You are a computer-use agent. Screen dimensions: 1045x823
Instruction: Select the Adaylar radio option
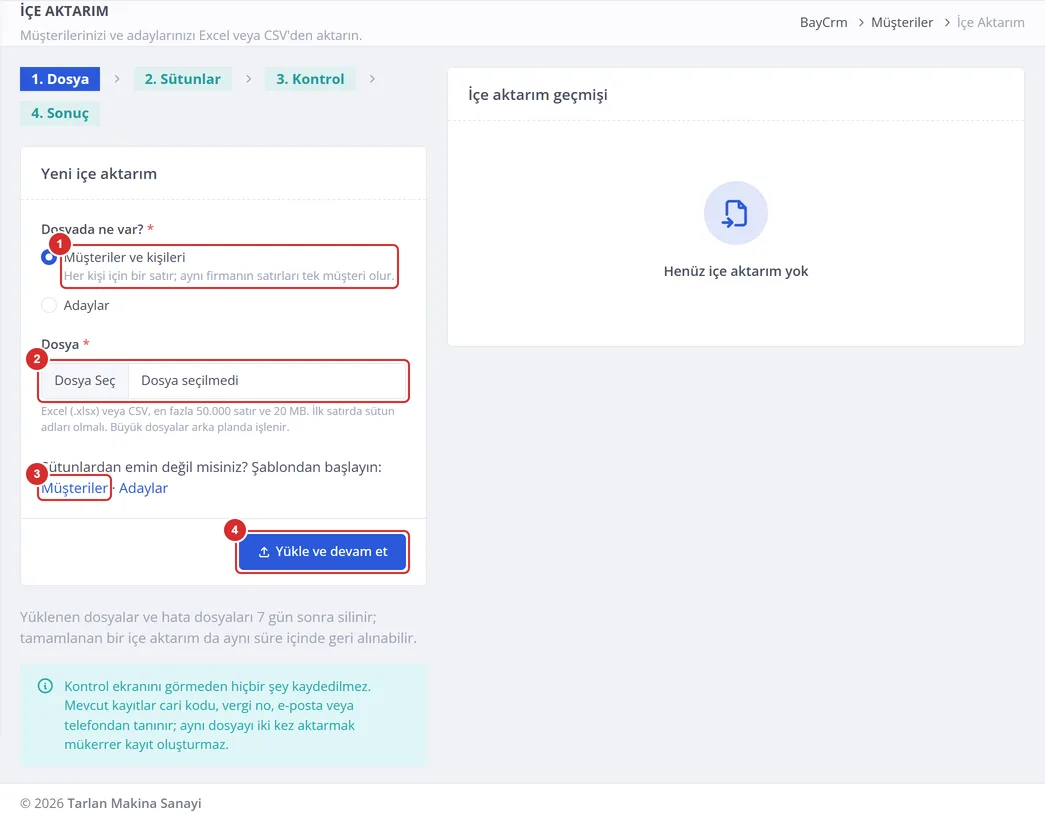[x=49, y=305]
